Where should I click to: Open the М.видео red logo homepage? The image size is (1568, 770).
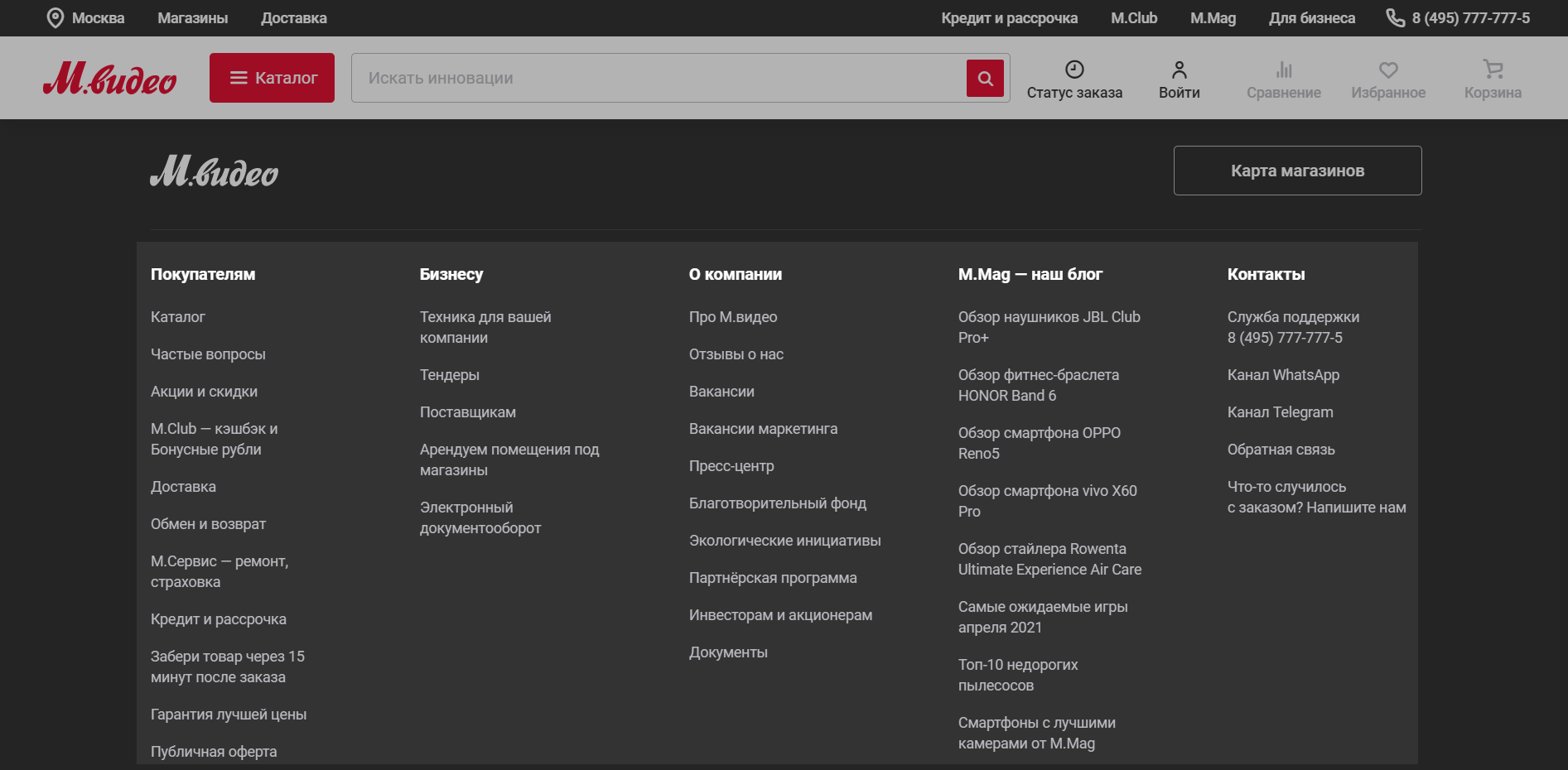pos(109,78)
